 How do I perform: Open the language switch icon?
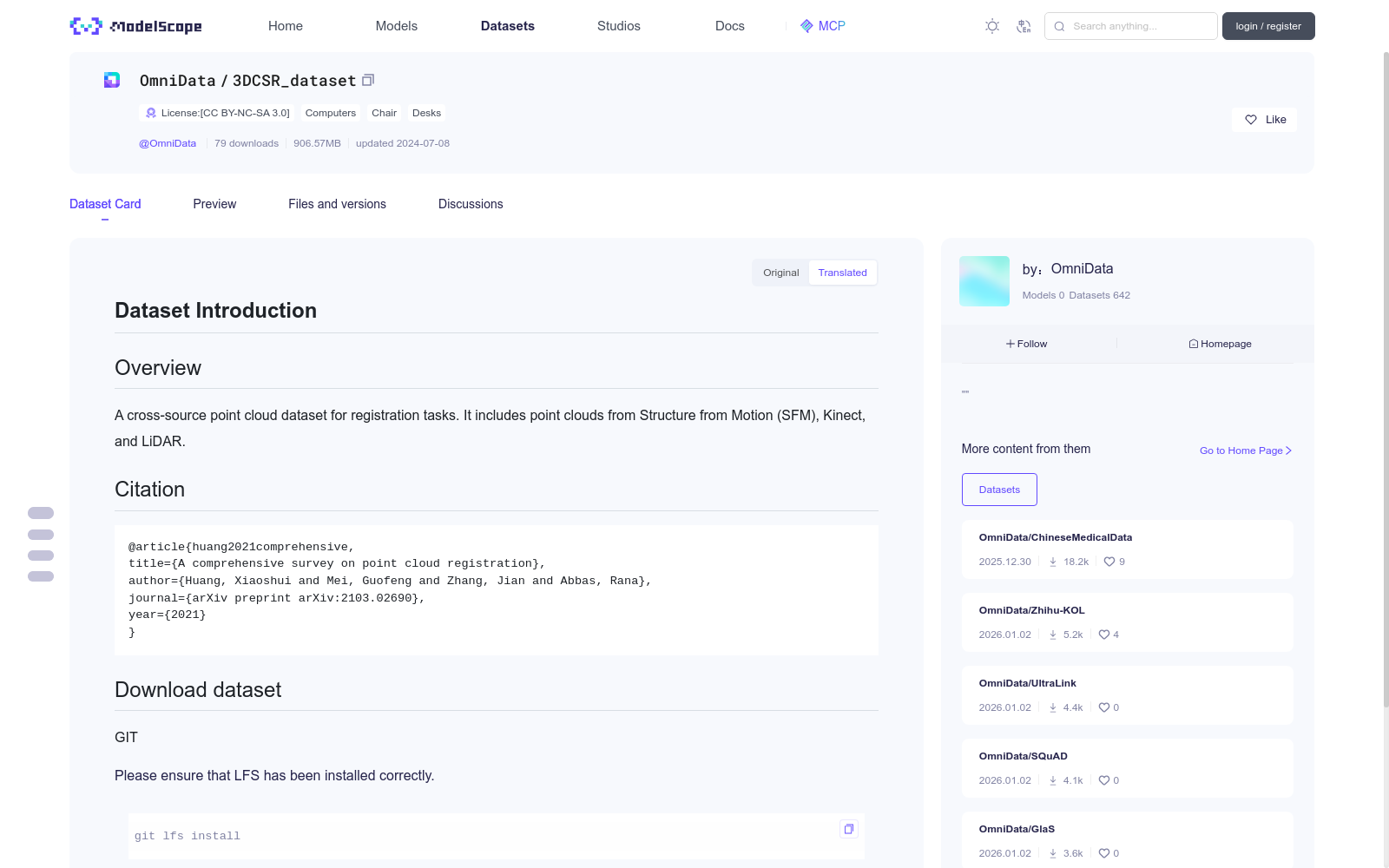click(1024, 26)
